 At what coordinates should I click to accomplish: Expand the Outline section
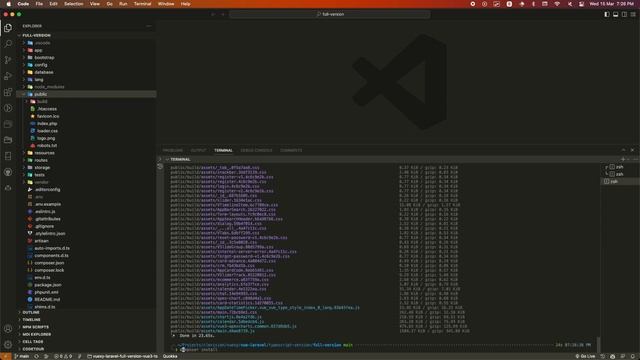click(x=87, y=312)
